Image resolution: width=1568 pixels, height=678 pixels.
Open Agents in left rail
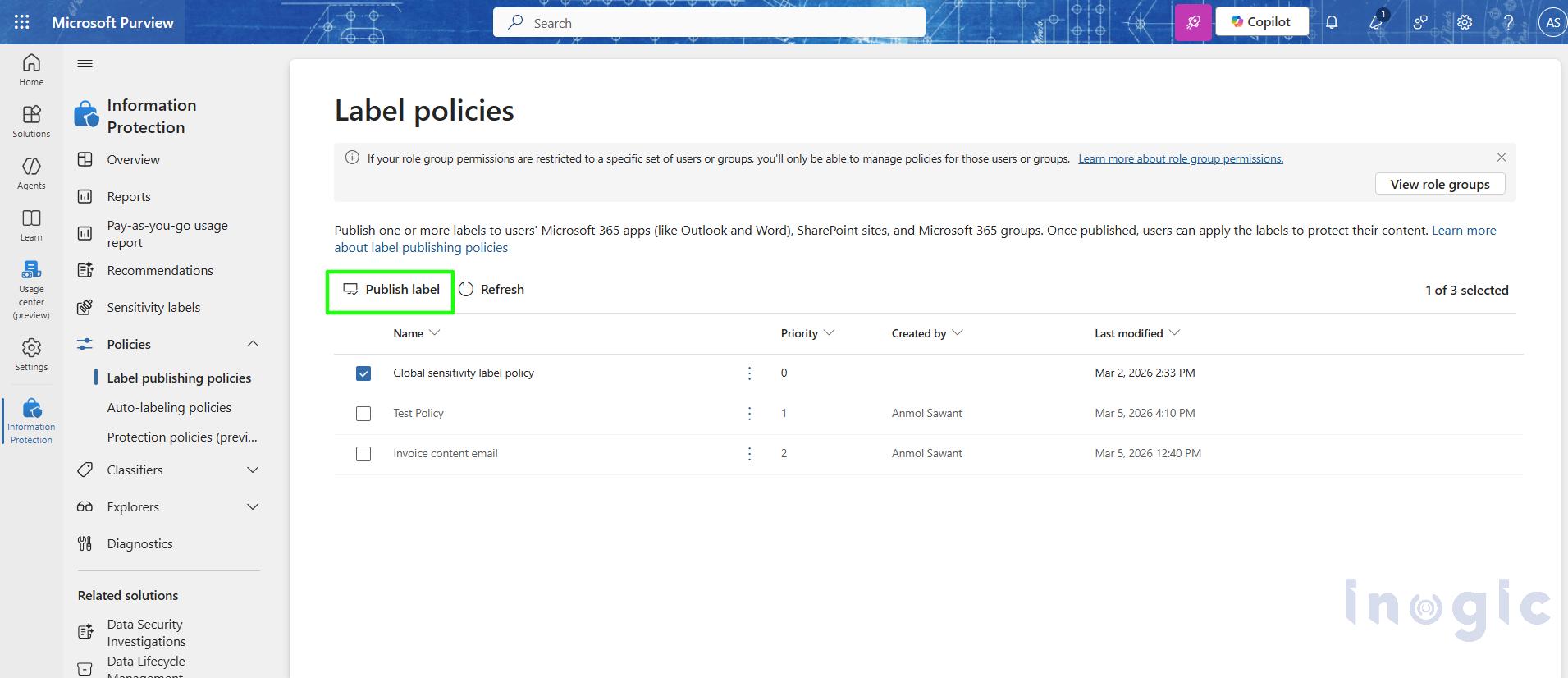tap(31, 173)
